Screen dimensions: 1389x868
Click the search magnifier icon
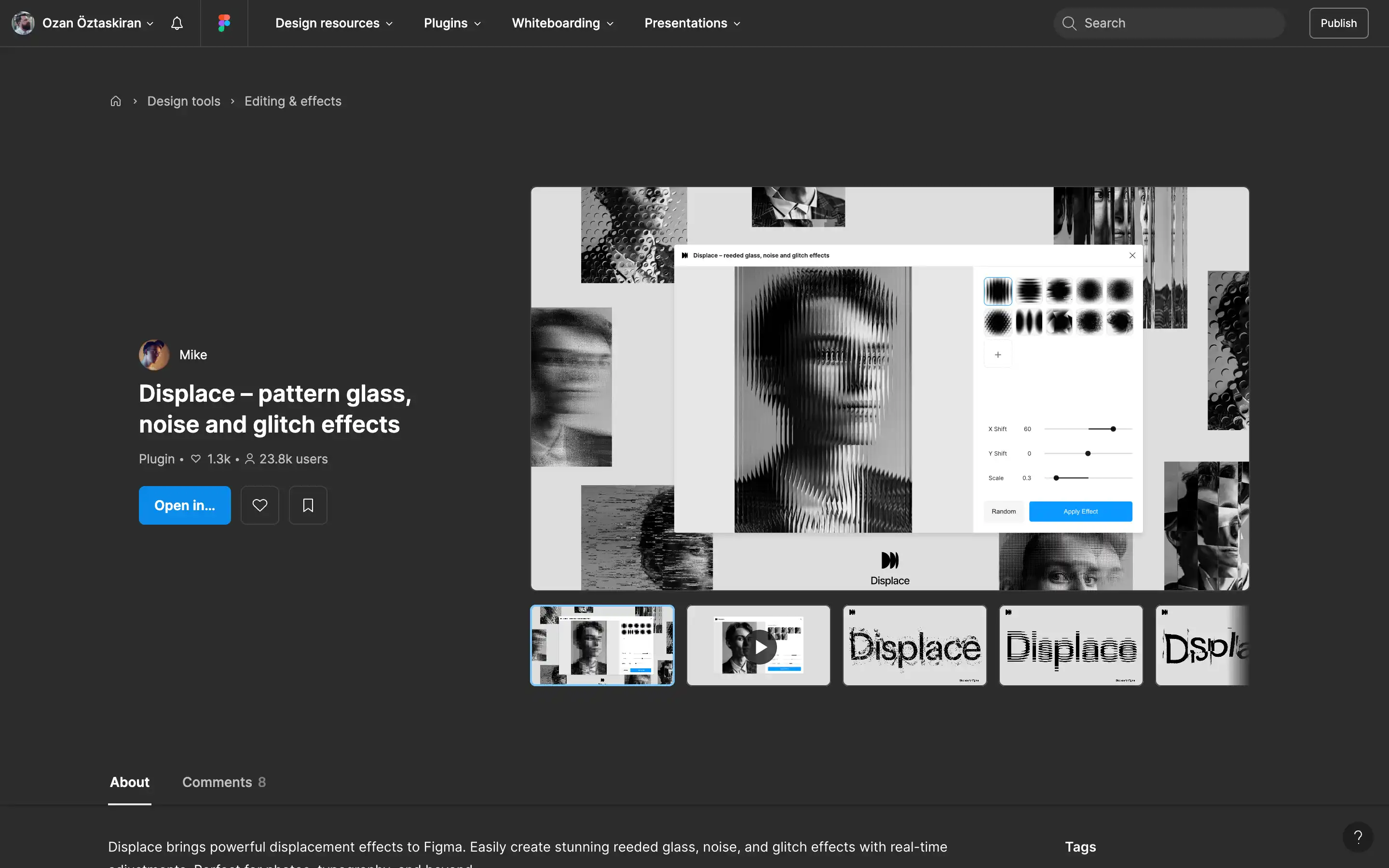tap(1069, 23)
